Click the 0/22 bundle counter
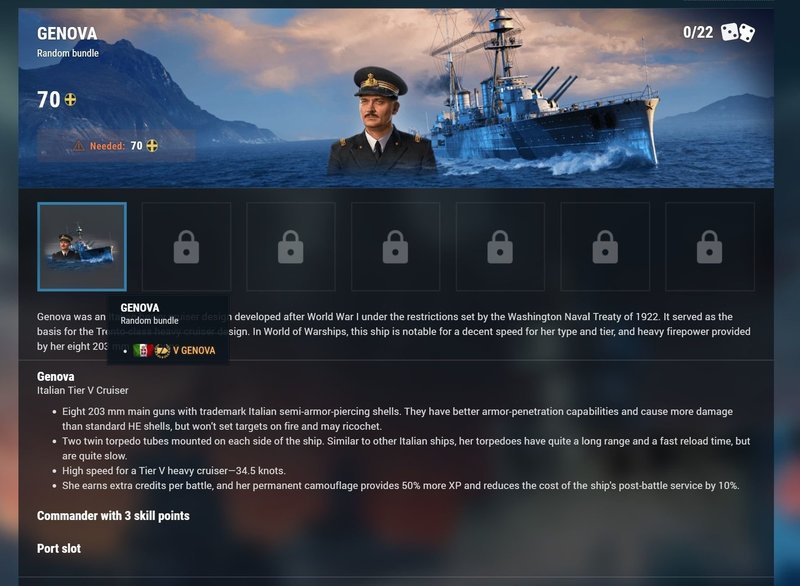This screenshot has height=586, width=800. click(698, 33)
